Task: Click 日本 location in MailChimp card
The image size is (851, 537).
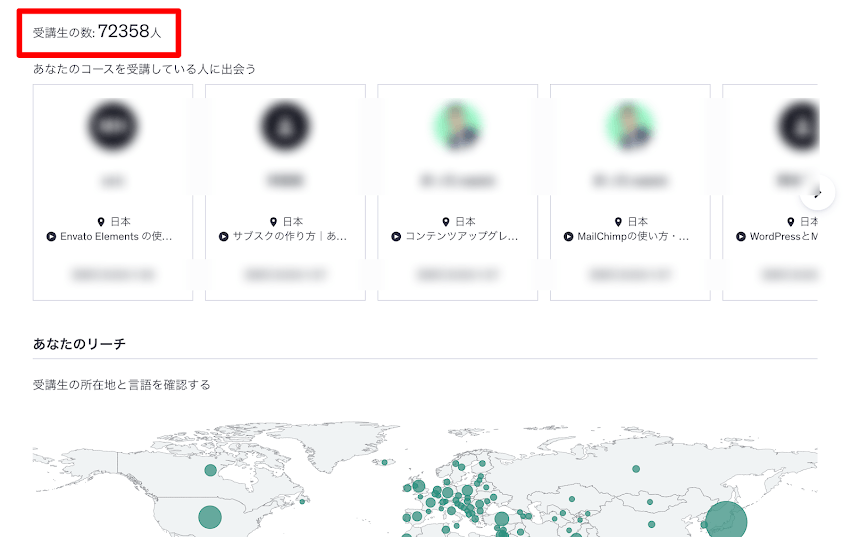Action: click(x=638, y=222)
